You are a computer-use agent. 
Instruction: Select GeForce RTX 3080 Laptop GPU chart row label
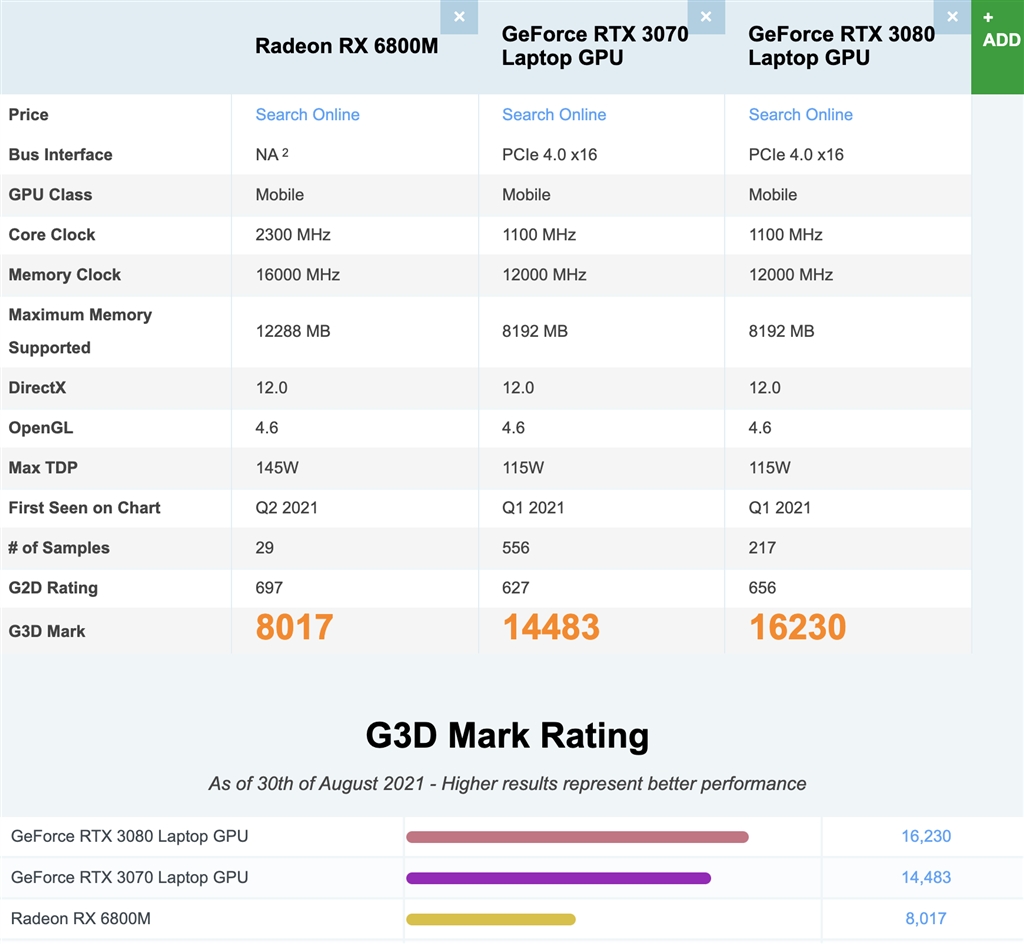[x=129, y=836]
